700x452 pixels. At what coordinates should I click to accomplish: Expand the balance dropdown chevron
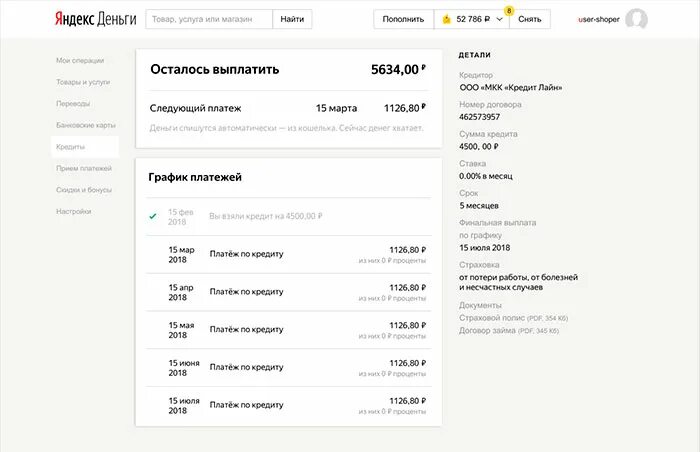point(499,19)
